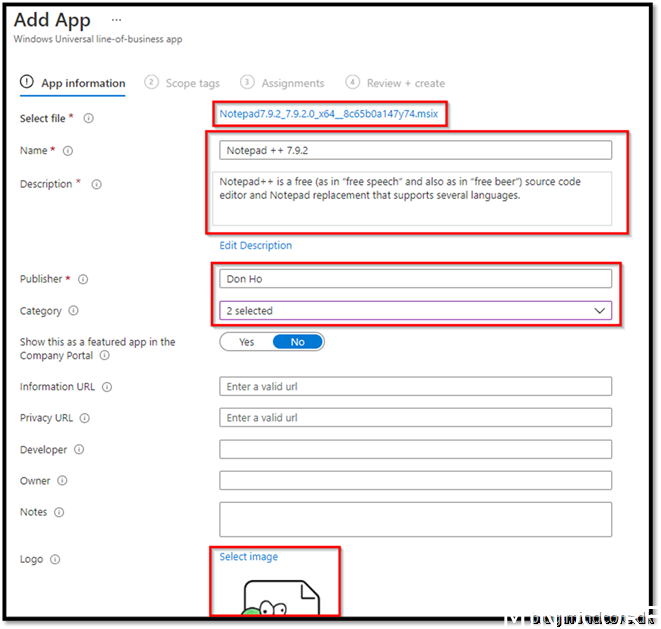Screen dimensions: 661x629
Task: Click the Notepad msix file link
Action: click(329, 114)
